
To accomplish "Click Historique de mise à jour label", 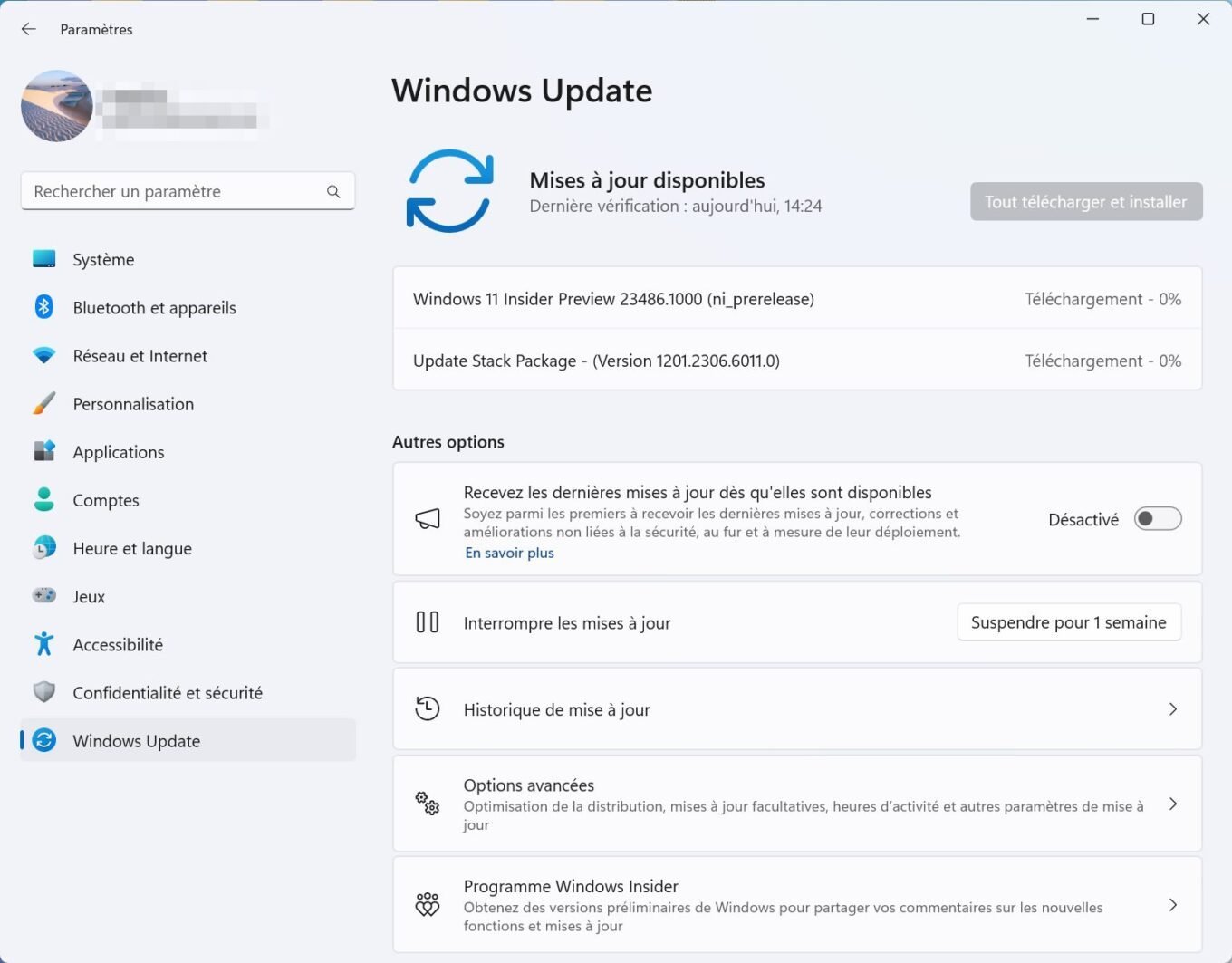I will pos(556,709).
